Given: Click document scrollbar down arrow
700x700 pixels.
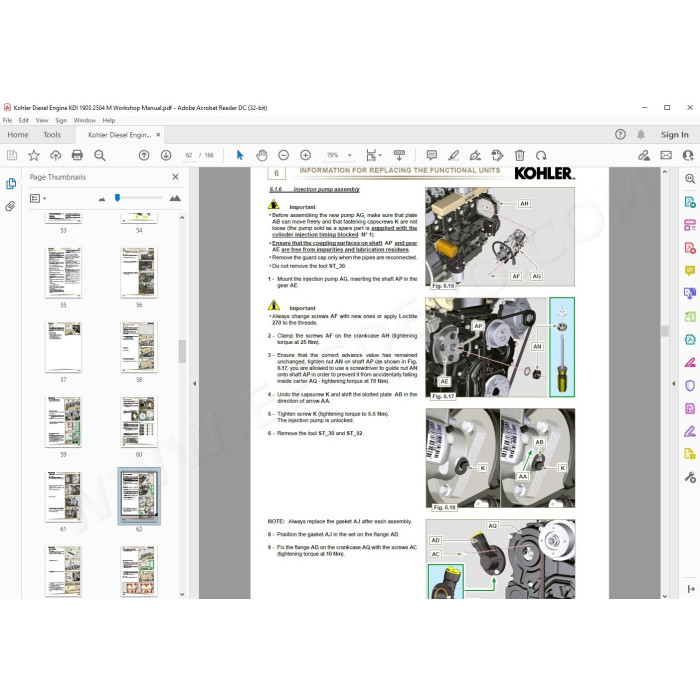Looking at the screenshot, I should (665, 596).
